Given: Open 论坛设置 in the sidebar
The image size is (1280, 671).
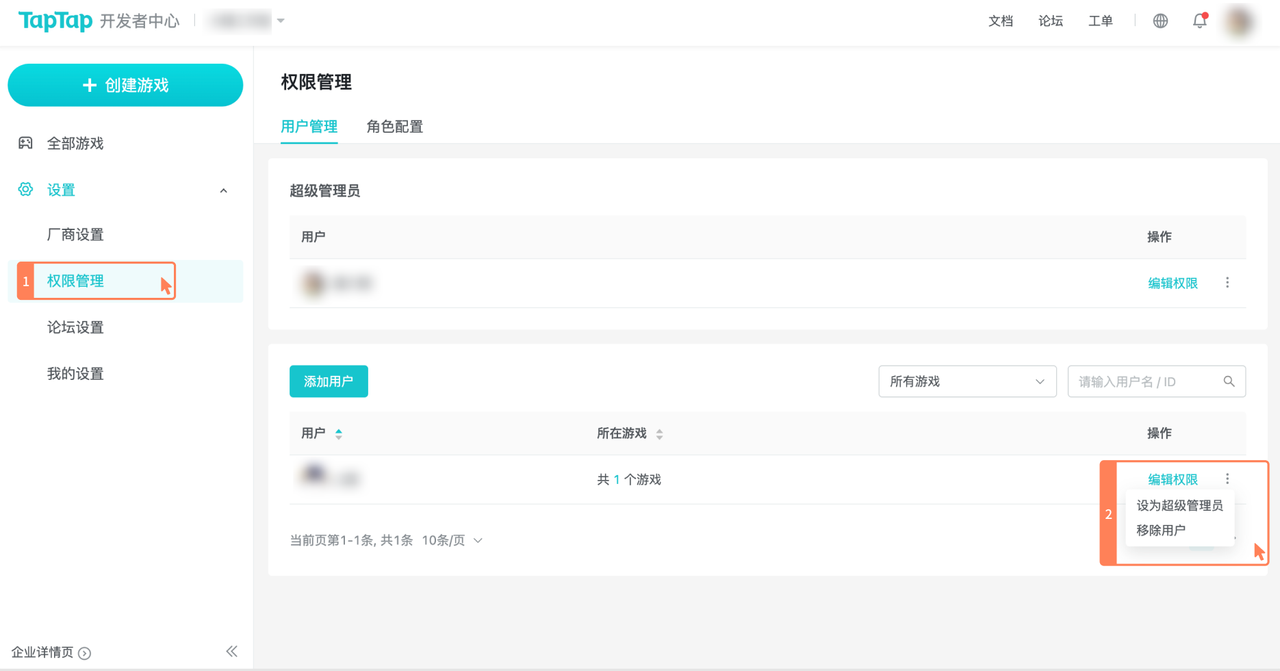Looking at the screenshot, I should [75, 327].
